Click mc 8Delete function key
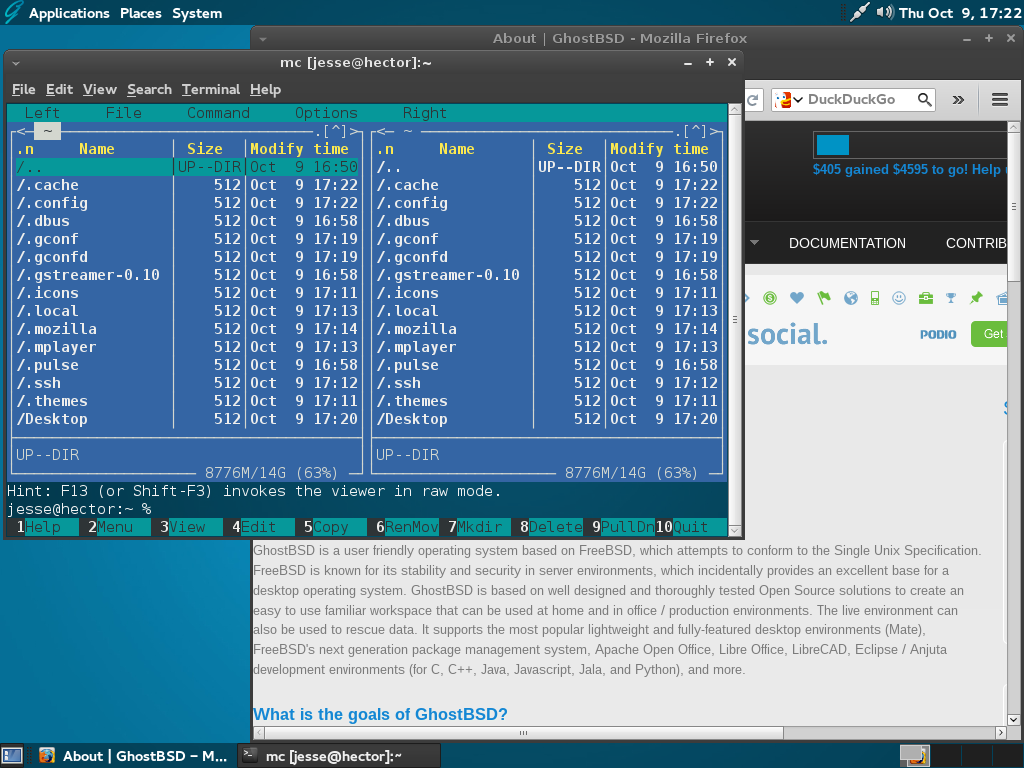This screenshot has height=768, width=1024. [x=551, y=527]
